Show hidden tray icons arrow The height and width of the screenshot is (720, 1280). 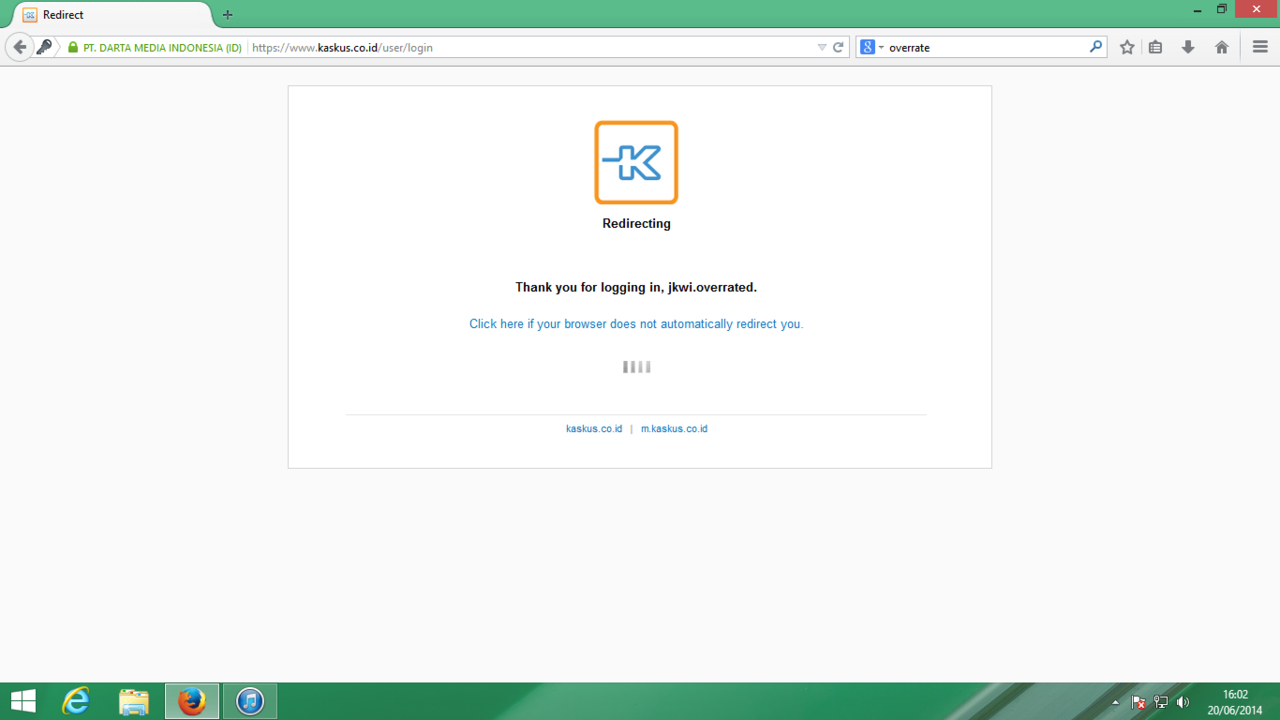click(x=1116, y=702)
